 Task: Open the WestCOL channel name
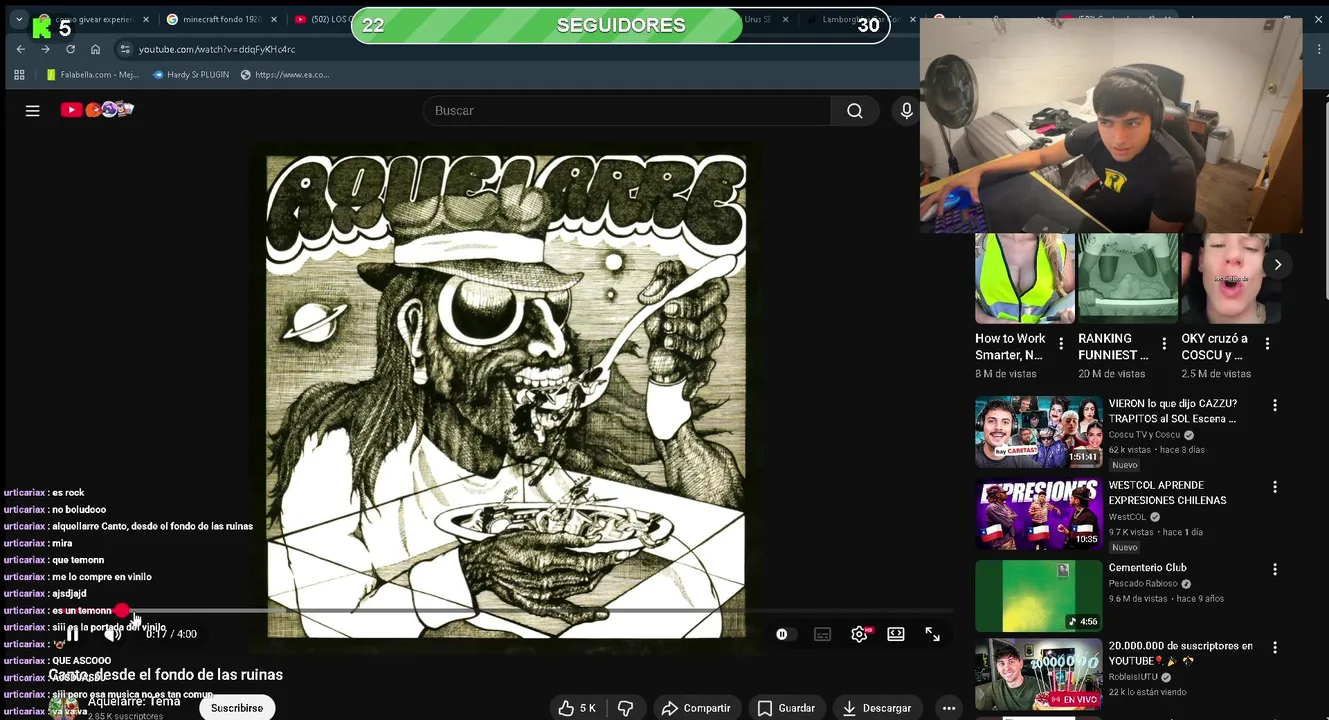1127,517
